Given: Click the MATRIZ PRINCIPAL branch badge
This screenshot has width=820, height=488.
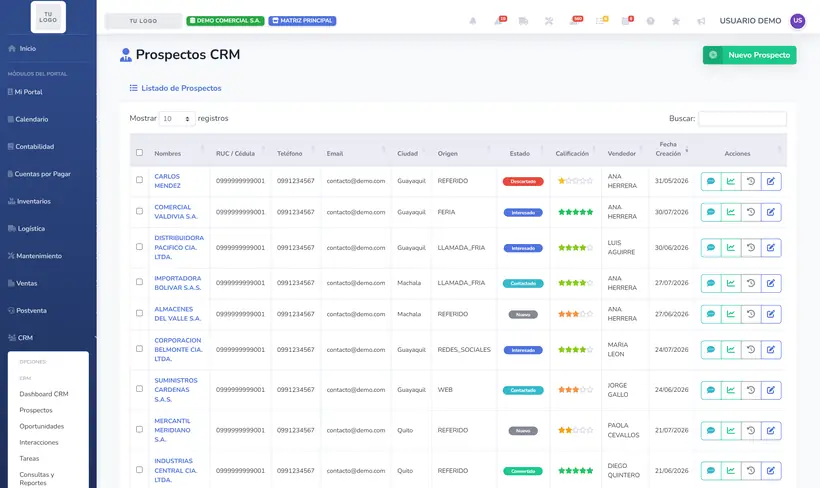Looking at the screenshot, I should point(302,21).
